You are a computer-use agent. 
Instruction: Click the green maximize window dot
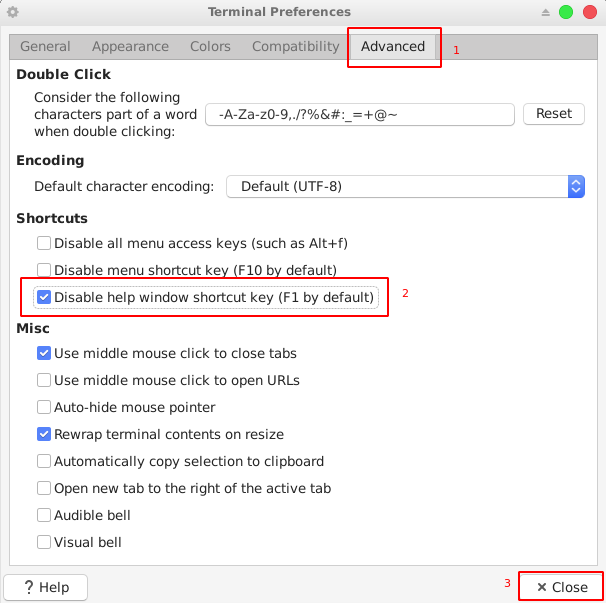566,12
